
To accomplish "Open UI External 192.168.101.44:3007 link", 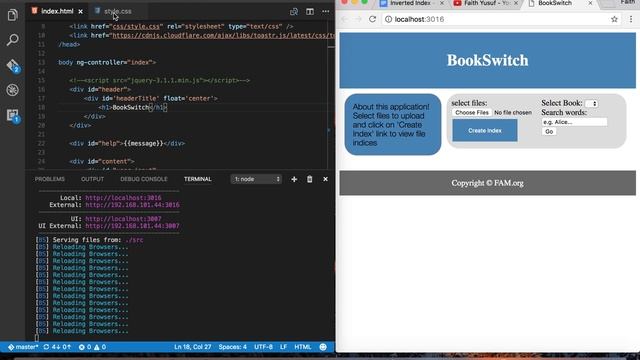I will (x=132, y=226).
